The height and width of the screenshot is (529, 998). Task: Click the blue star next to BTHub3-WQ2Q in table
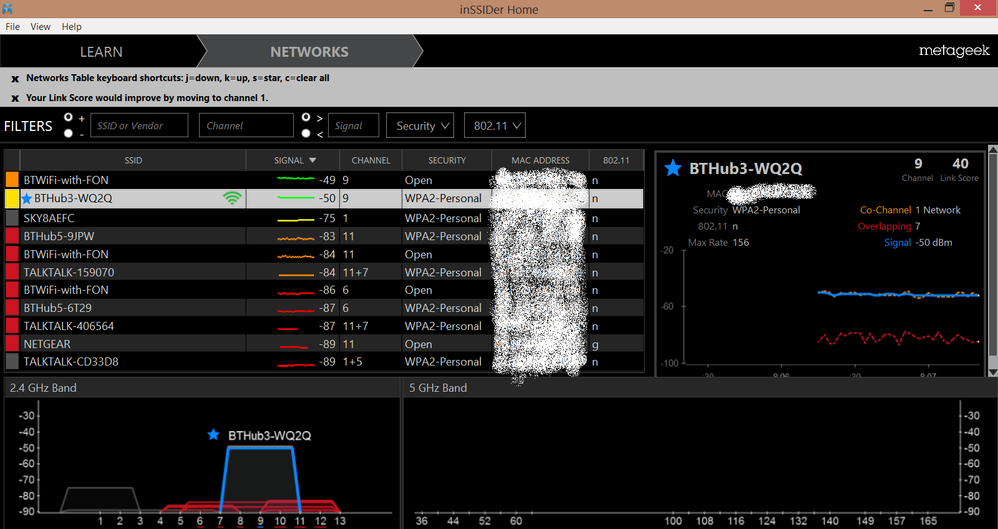pyautogui.click(x=27, y=199)
